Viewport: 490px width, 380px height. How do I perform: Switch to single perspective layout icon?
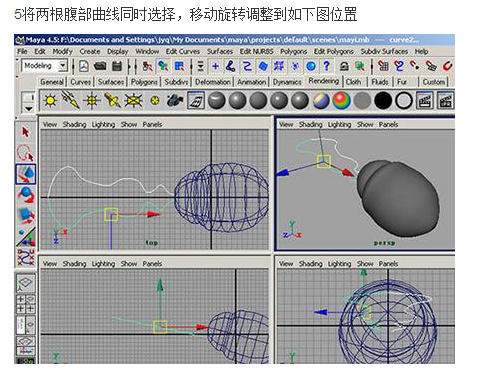click(x=26, y=283)
